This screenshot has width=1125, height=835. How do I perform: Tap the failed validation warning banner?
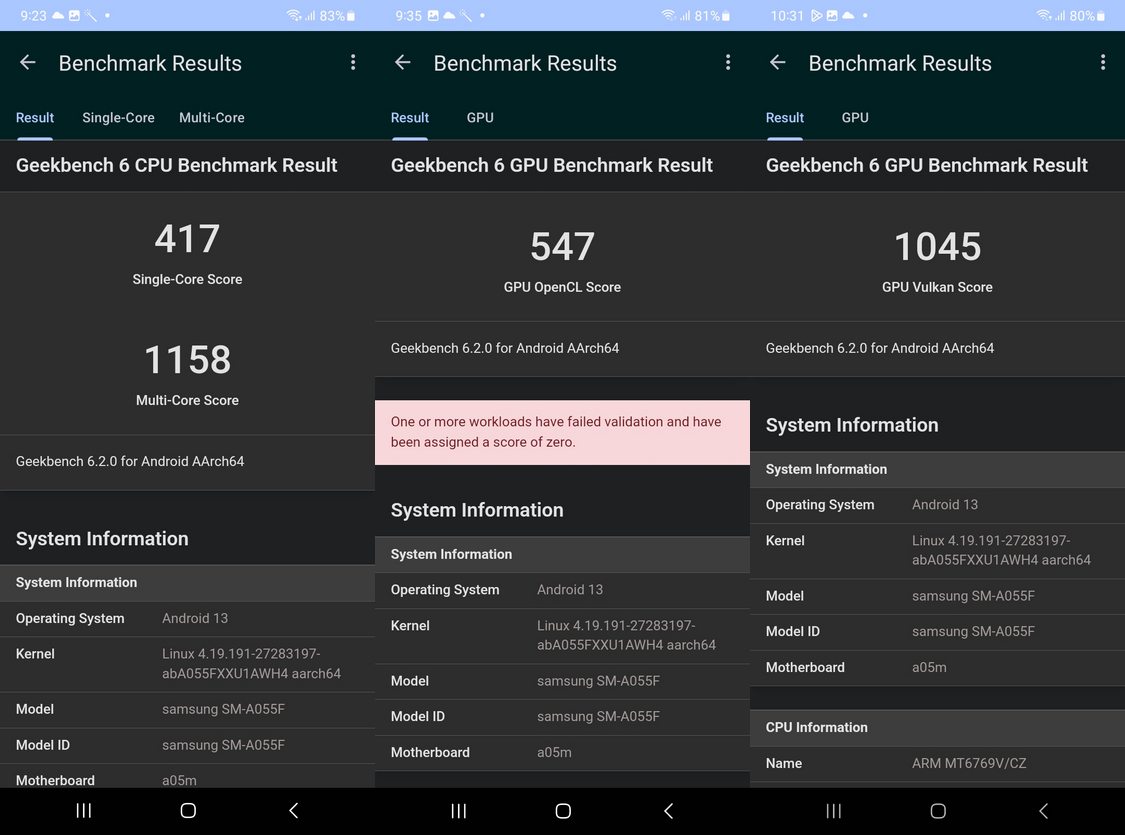pos(562,432)
